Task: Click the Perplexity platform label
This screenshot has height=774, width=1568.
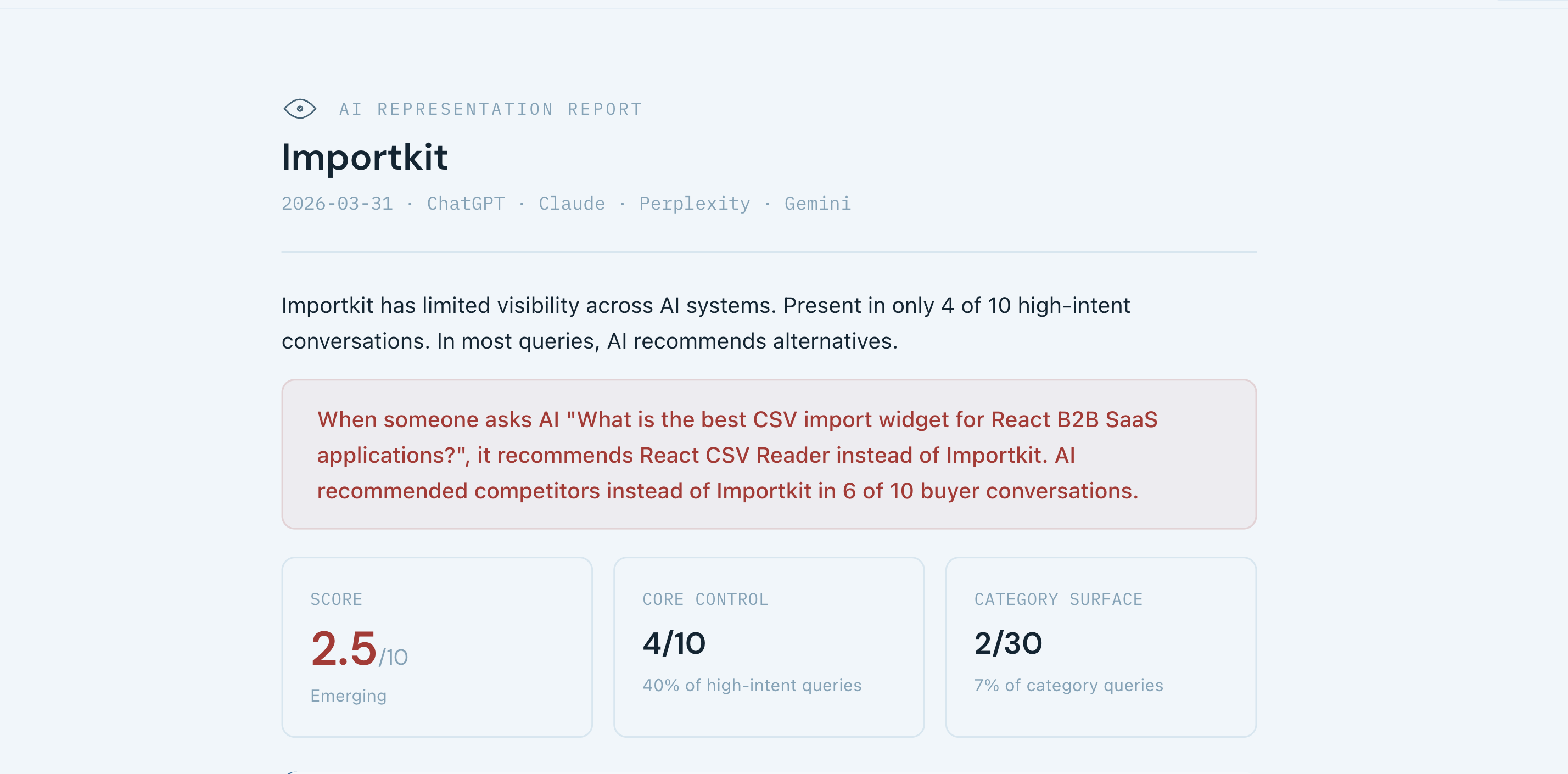Action: 694,203
